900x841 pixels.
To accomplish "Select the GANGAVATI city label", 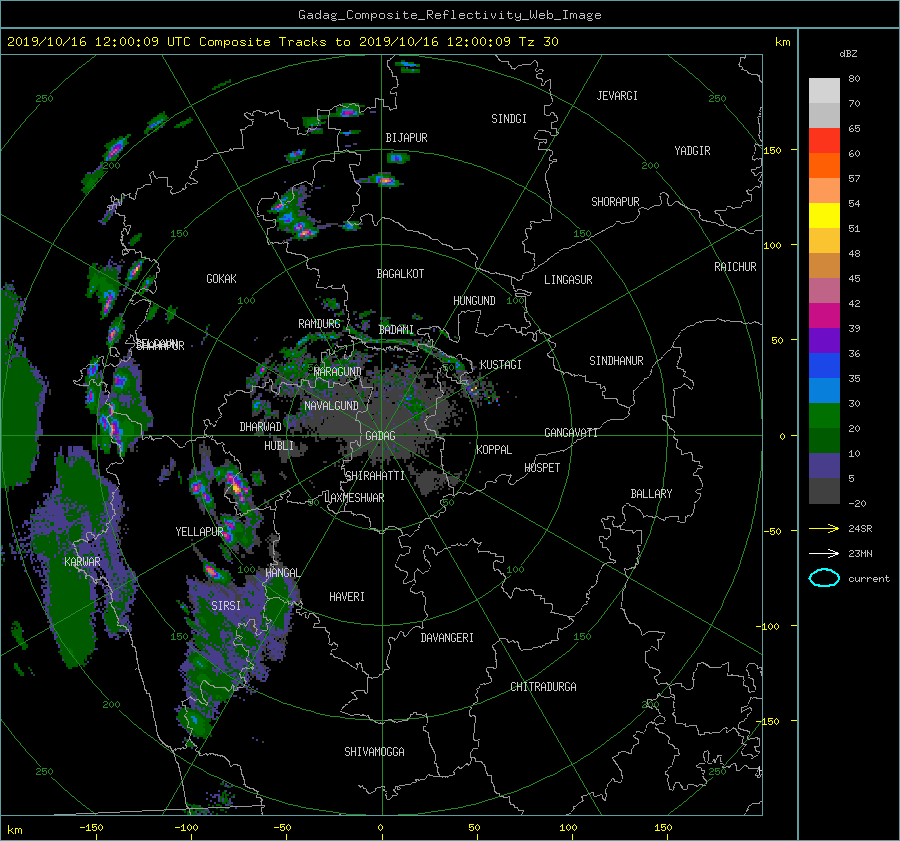I will coord(571,433).
